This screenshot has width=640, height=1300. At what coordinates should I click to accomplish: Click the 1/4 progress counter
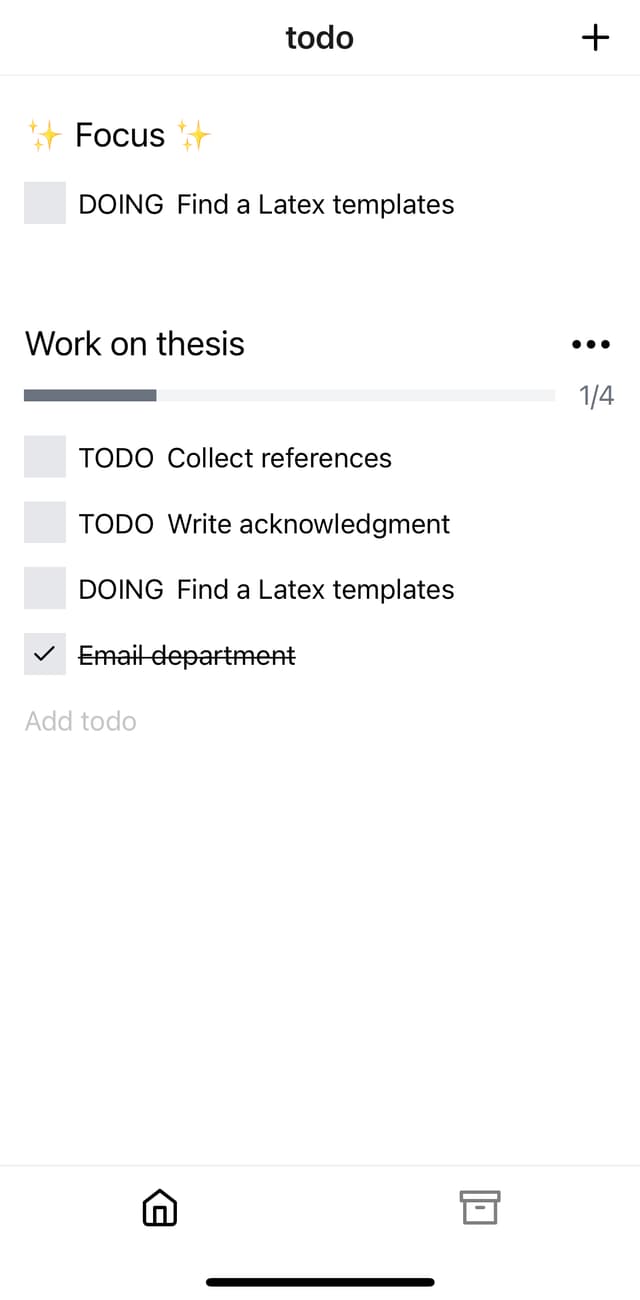tap(596, 397)
